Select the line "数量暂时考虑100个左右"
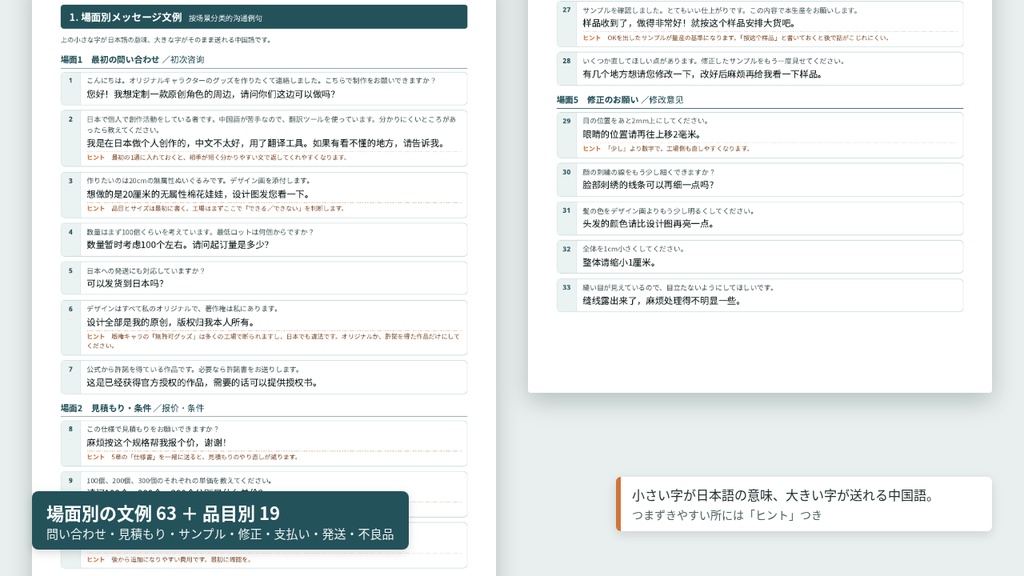 coord(134,245)
